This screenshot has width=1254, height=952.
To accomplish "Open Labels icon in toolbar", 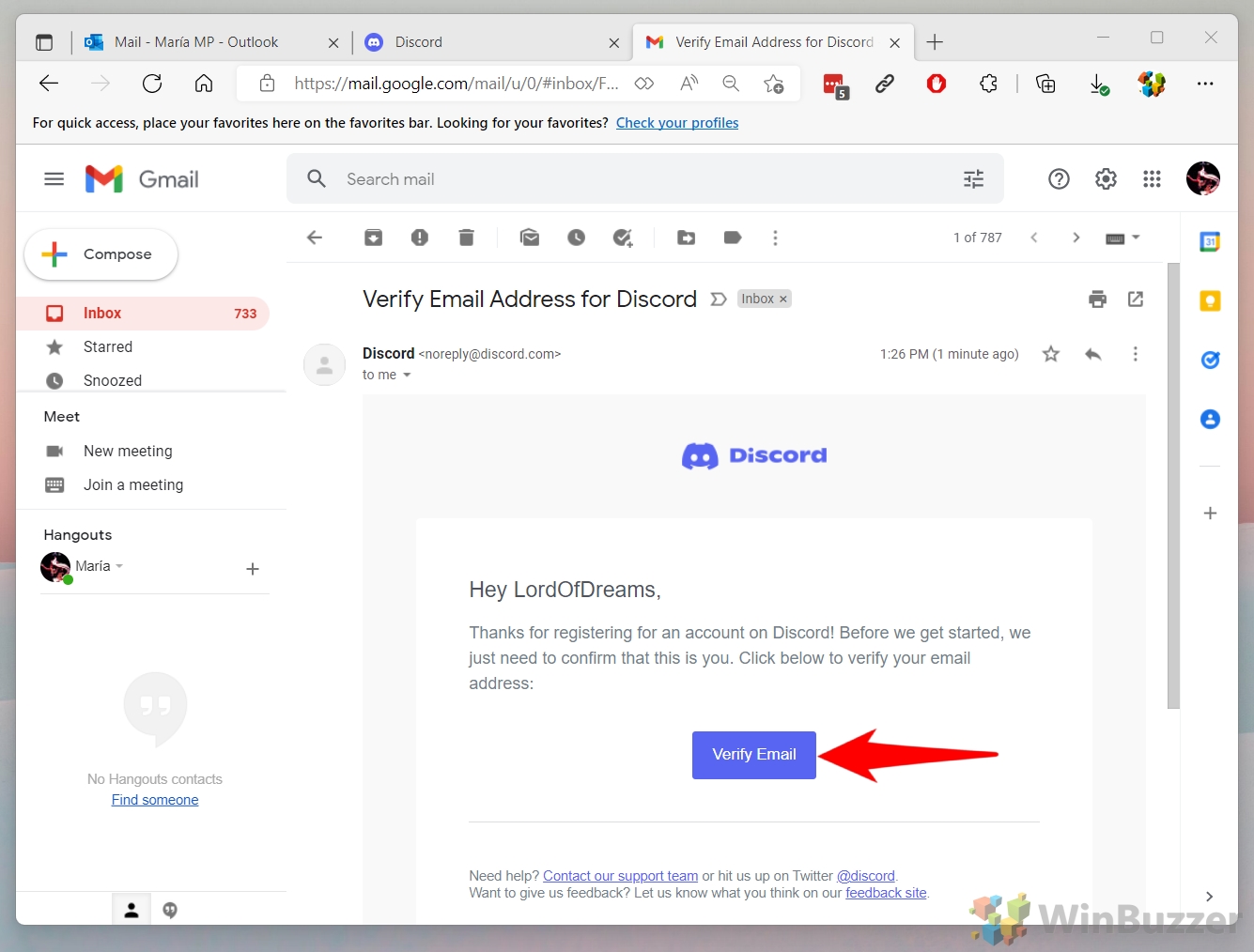I will click(733, 238).
